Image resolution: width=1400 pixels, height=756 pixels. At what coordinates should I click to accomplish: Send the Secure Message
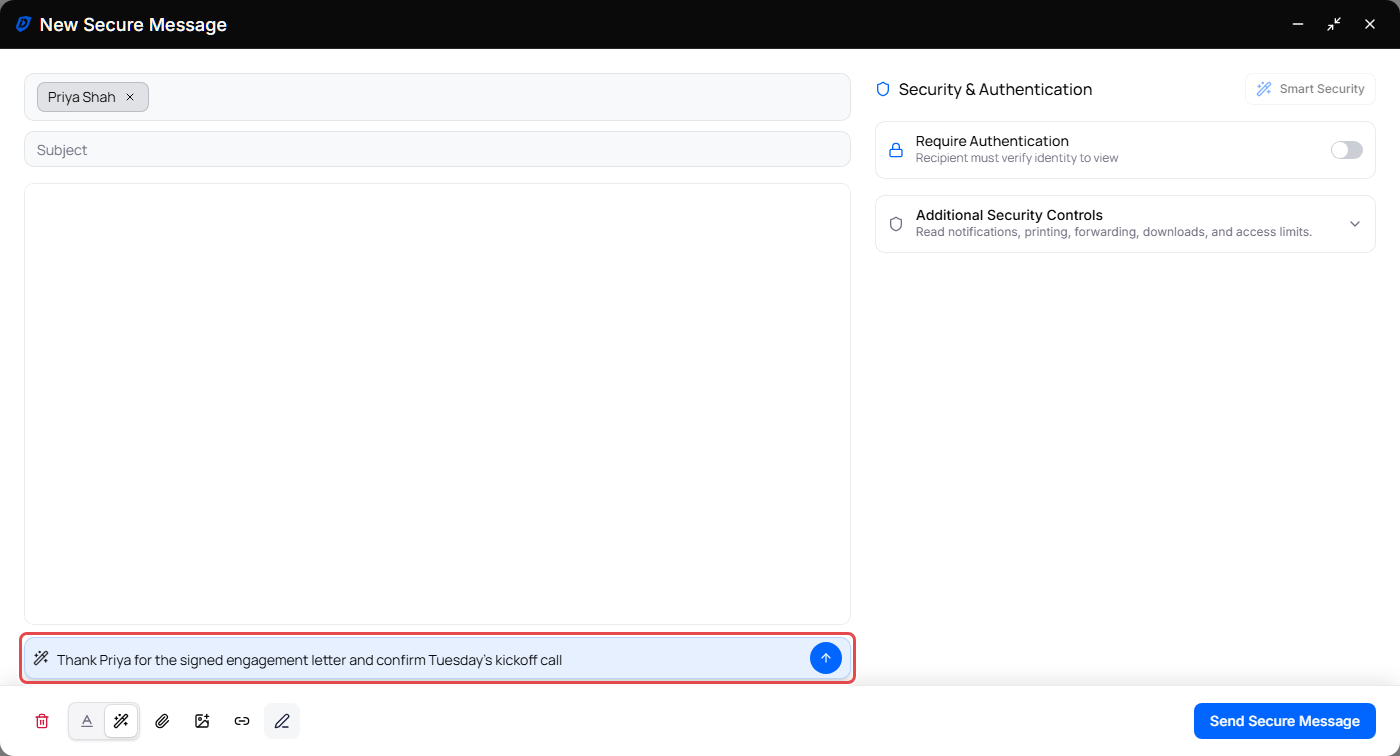[1285, 721]
